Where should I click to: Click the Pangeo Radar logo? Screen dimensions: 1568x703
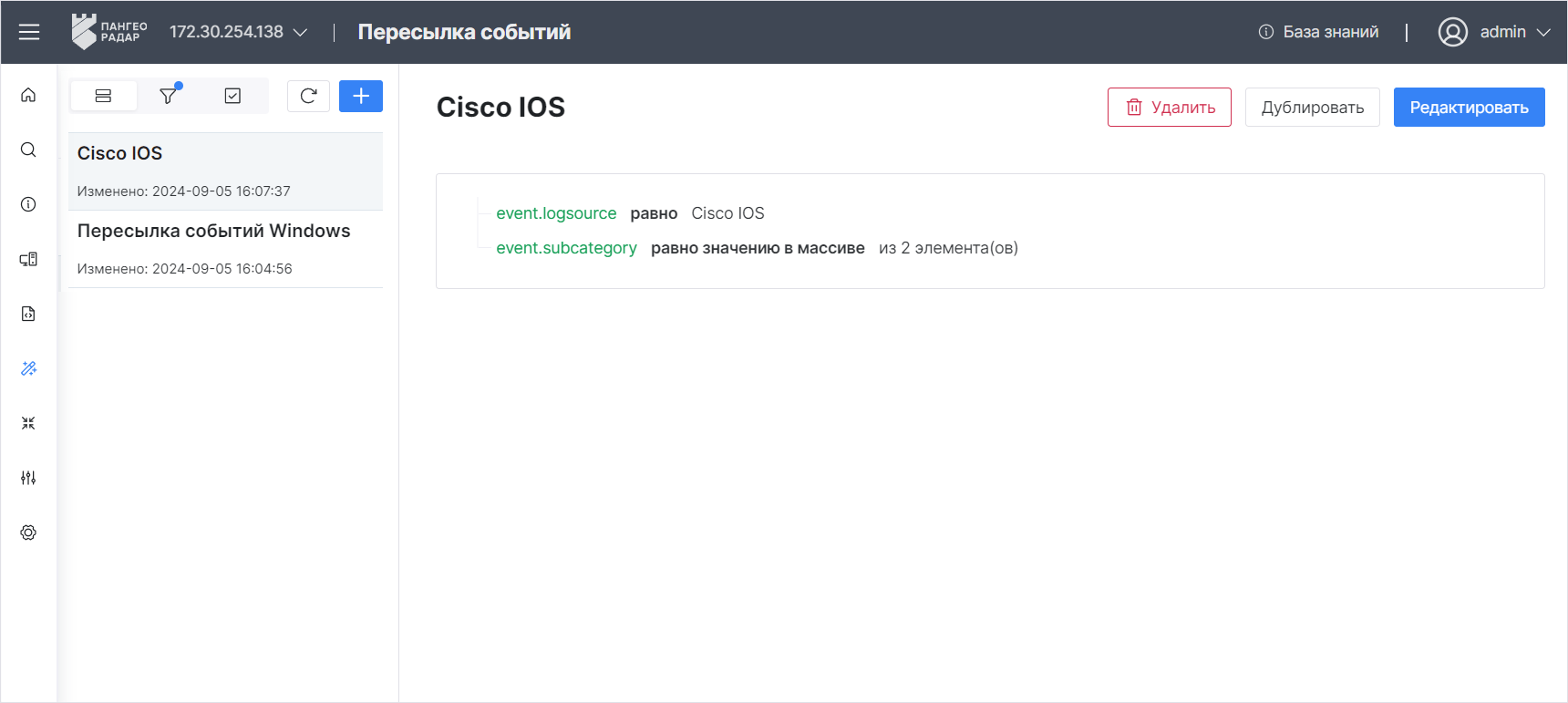tap(109, 32)
